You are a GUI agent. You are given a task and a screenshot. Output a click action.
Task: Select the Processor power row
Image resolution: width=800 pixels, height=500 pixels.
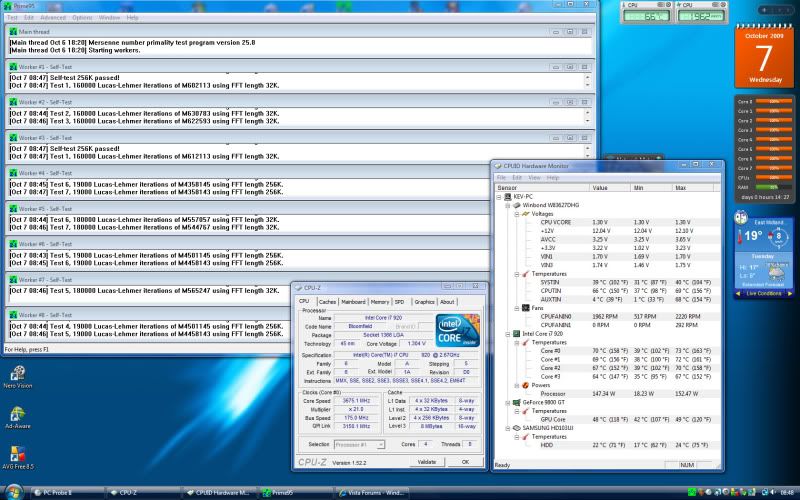[607, 394]
